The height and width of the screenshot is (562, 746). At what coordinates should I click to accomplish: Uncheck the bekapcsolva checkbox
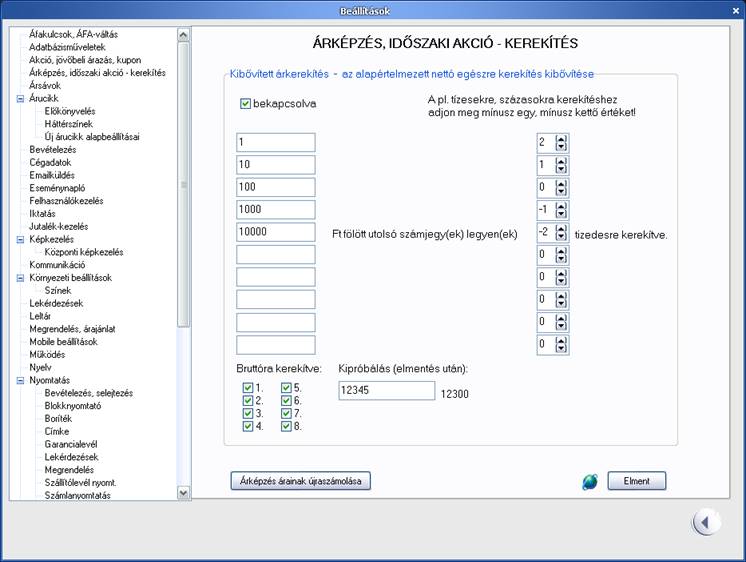pyautogui.click(x=245, y=104)
